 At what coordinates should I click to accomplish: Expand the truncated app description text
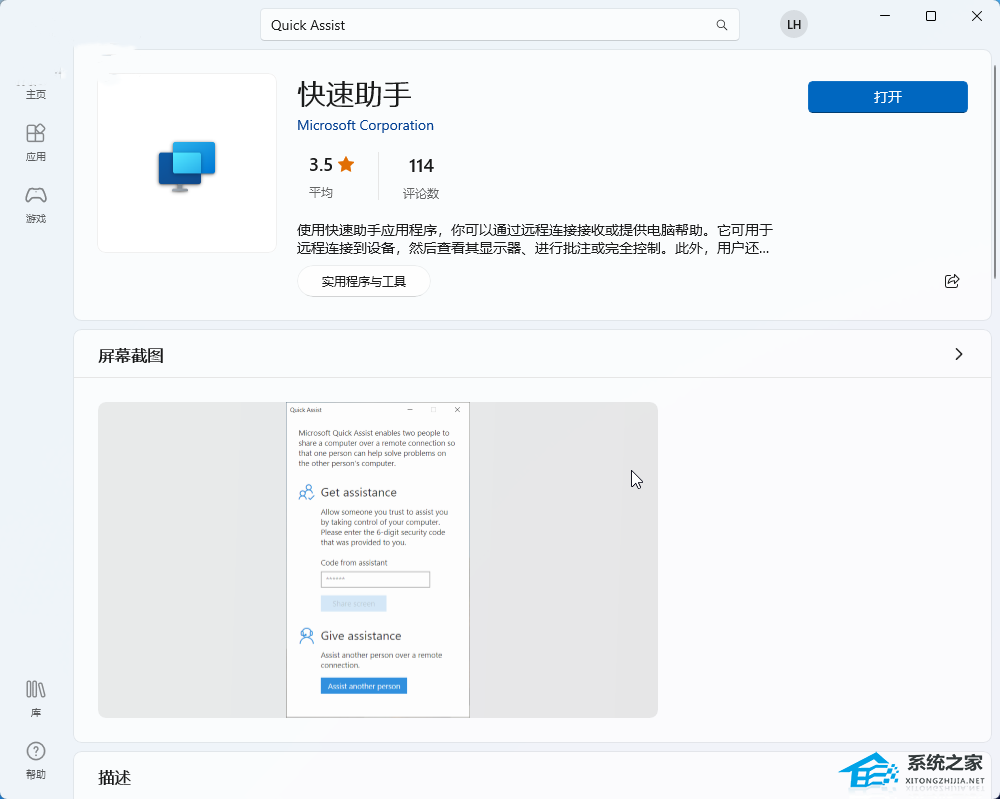click(535, 239)
